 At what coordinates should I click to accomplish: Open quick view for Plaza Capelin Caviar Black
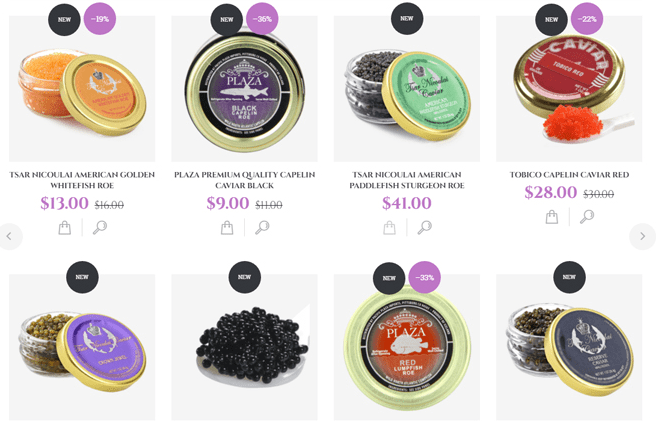[x=262, y=228]
